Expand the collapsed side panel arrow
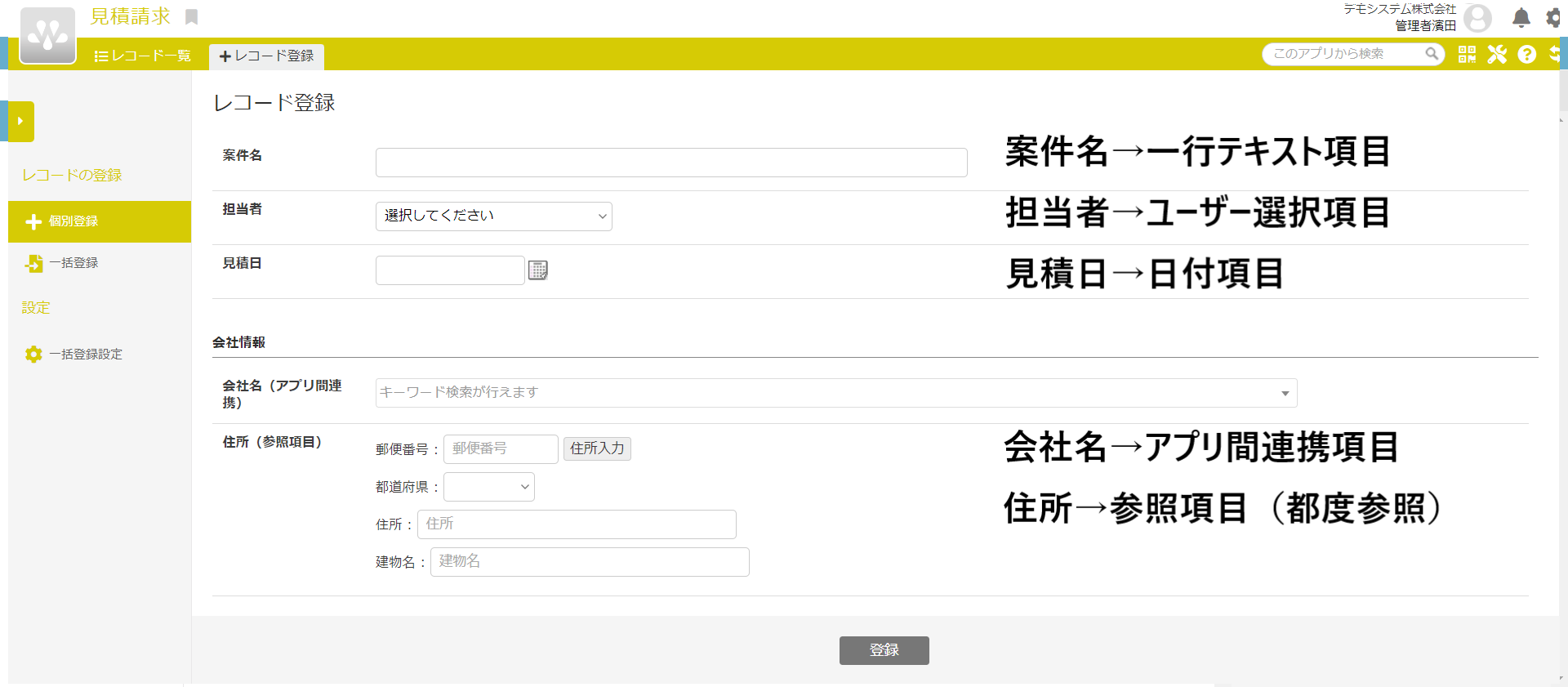 [20, 122]
